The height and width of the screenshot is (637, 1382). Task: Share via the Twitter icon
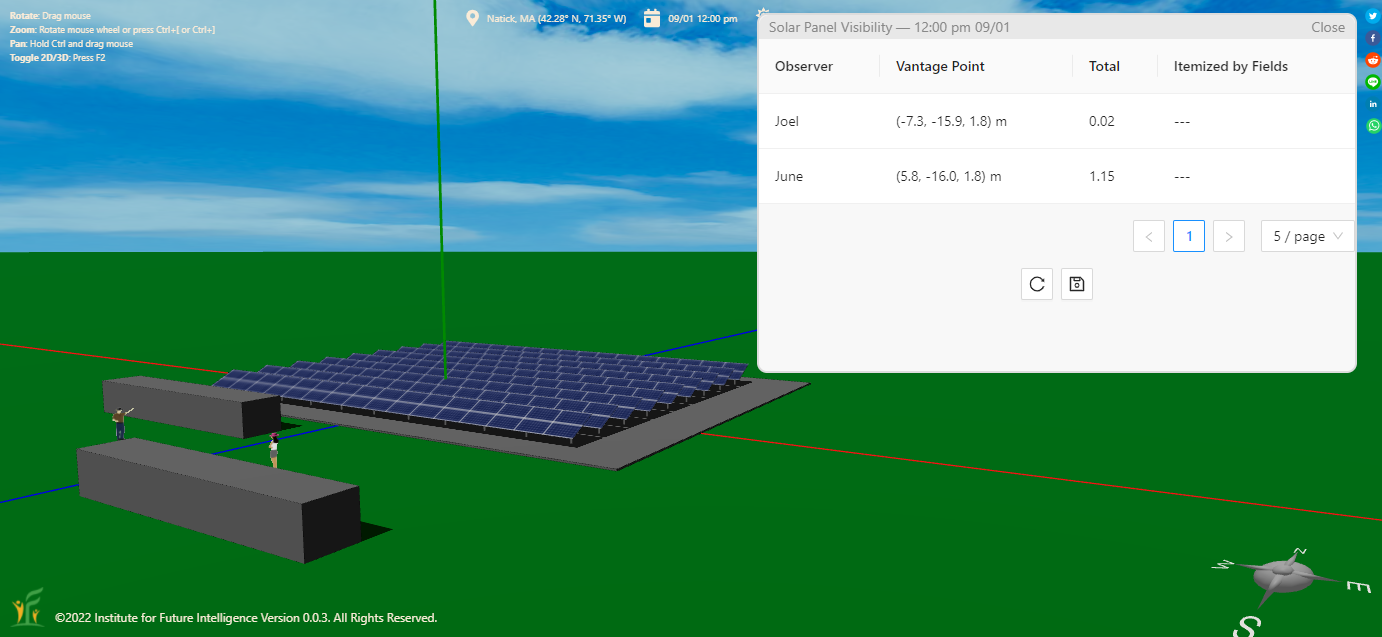click(x=1373, y=16)
